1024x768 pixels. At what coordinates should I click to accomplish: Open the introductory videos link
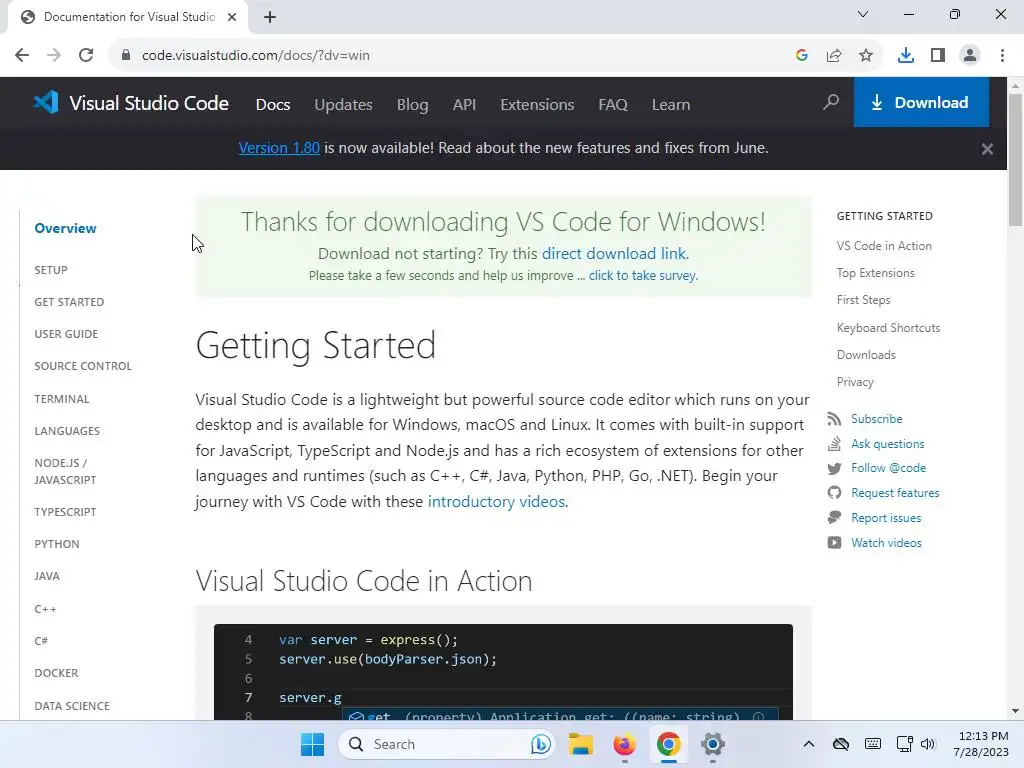(498, 502)
